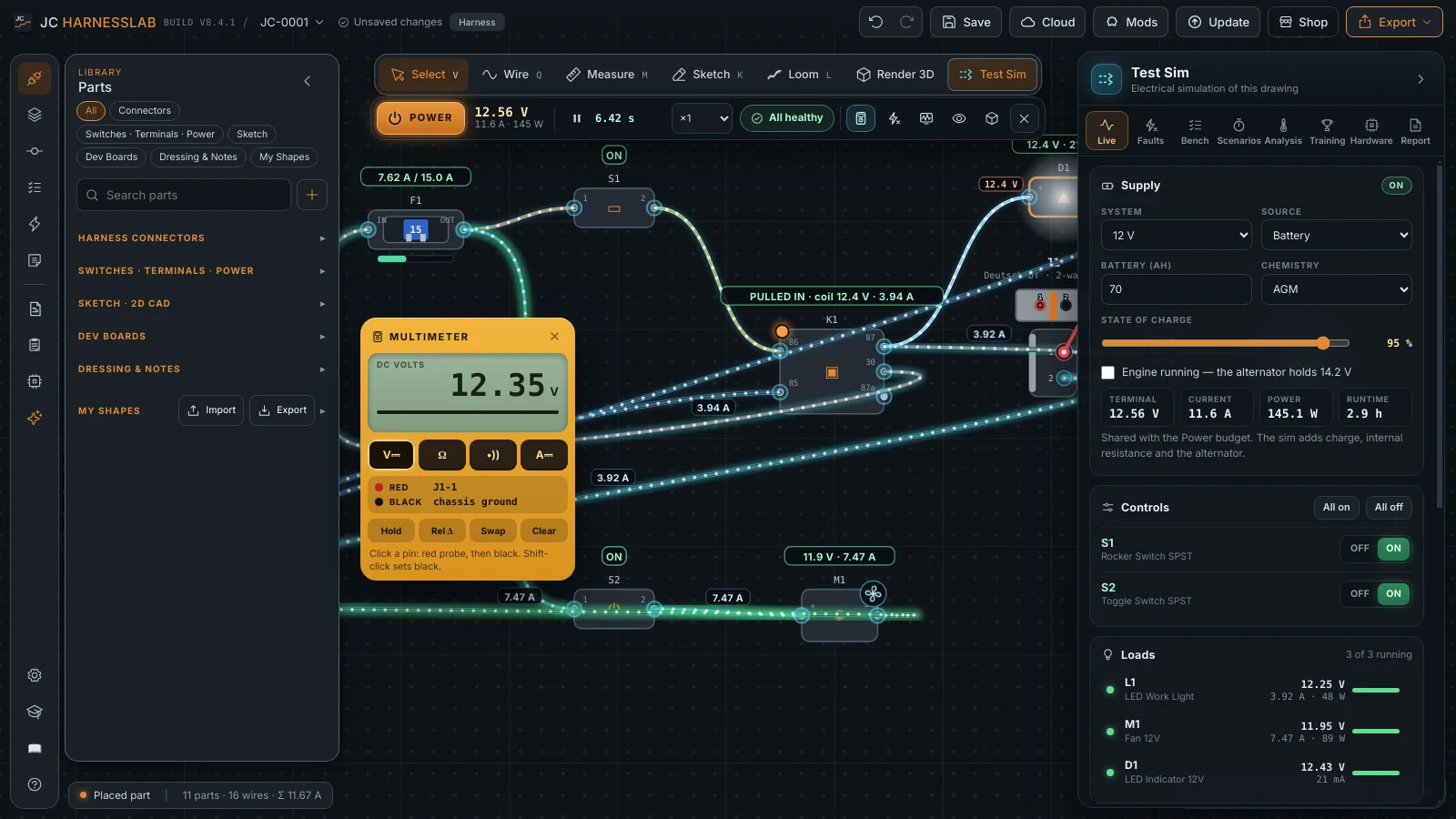
Task: Select continuity mode on multimeter
Action: coord(493,455)
